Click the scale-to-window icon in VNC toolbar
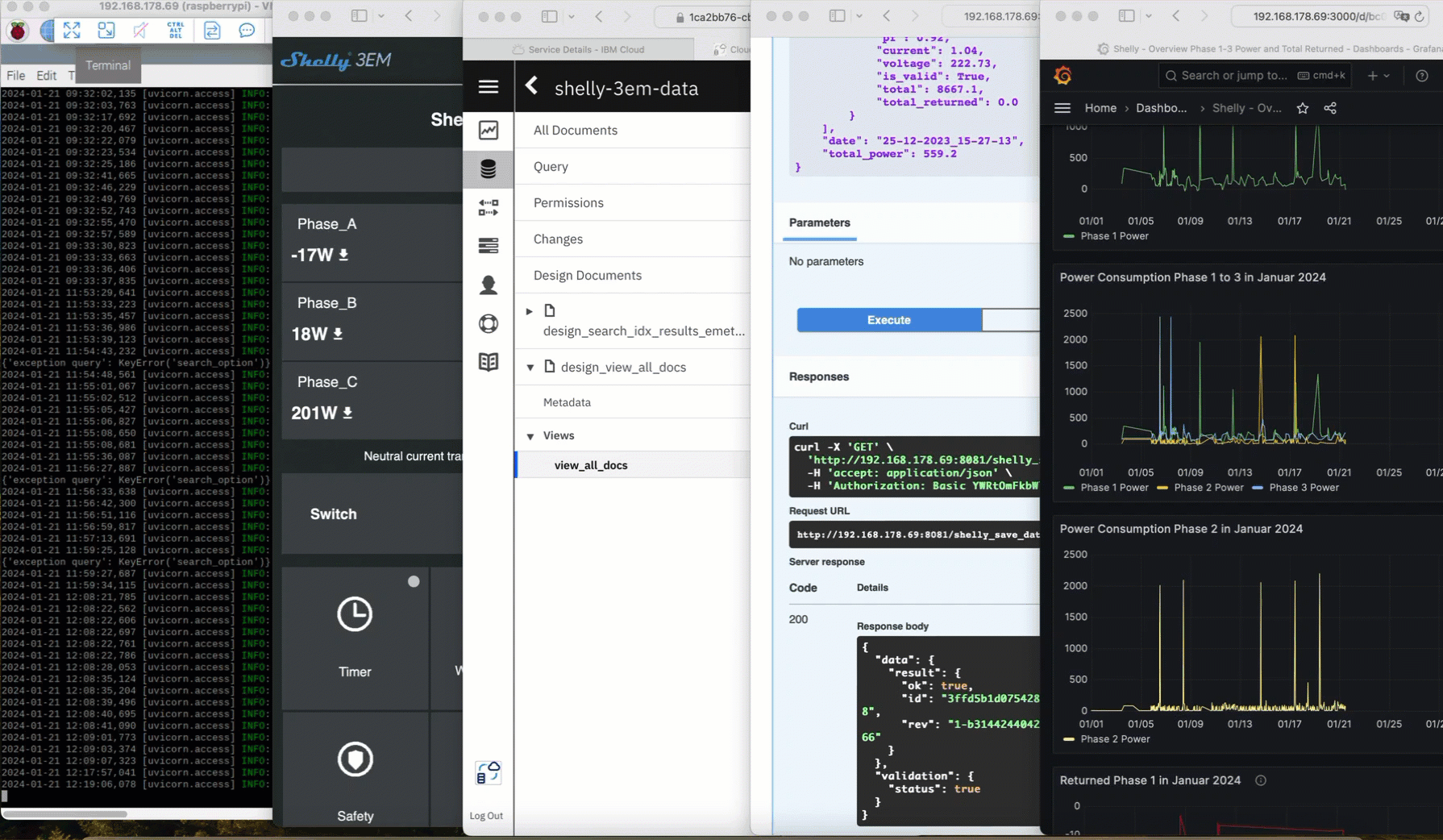Image resolution: width=1443 pixels, height=840 pixels. pos(106,31)
